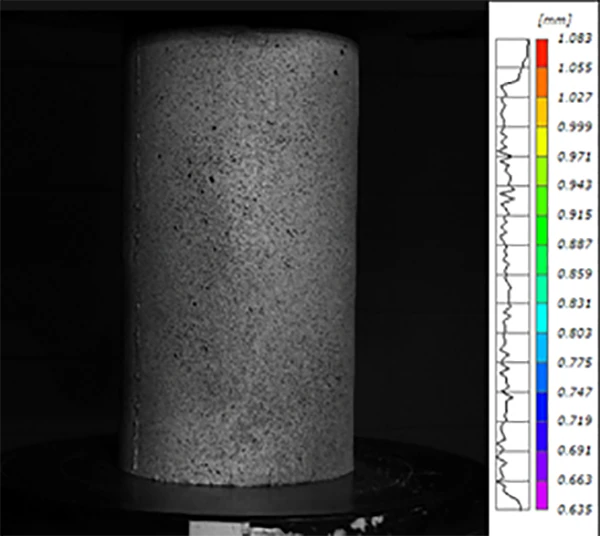Click the [mm] unit label above the legend
The width and height of the screenshot is (600, 536).
pyautogui.click(x=555, y=20)
